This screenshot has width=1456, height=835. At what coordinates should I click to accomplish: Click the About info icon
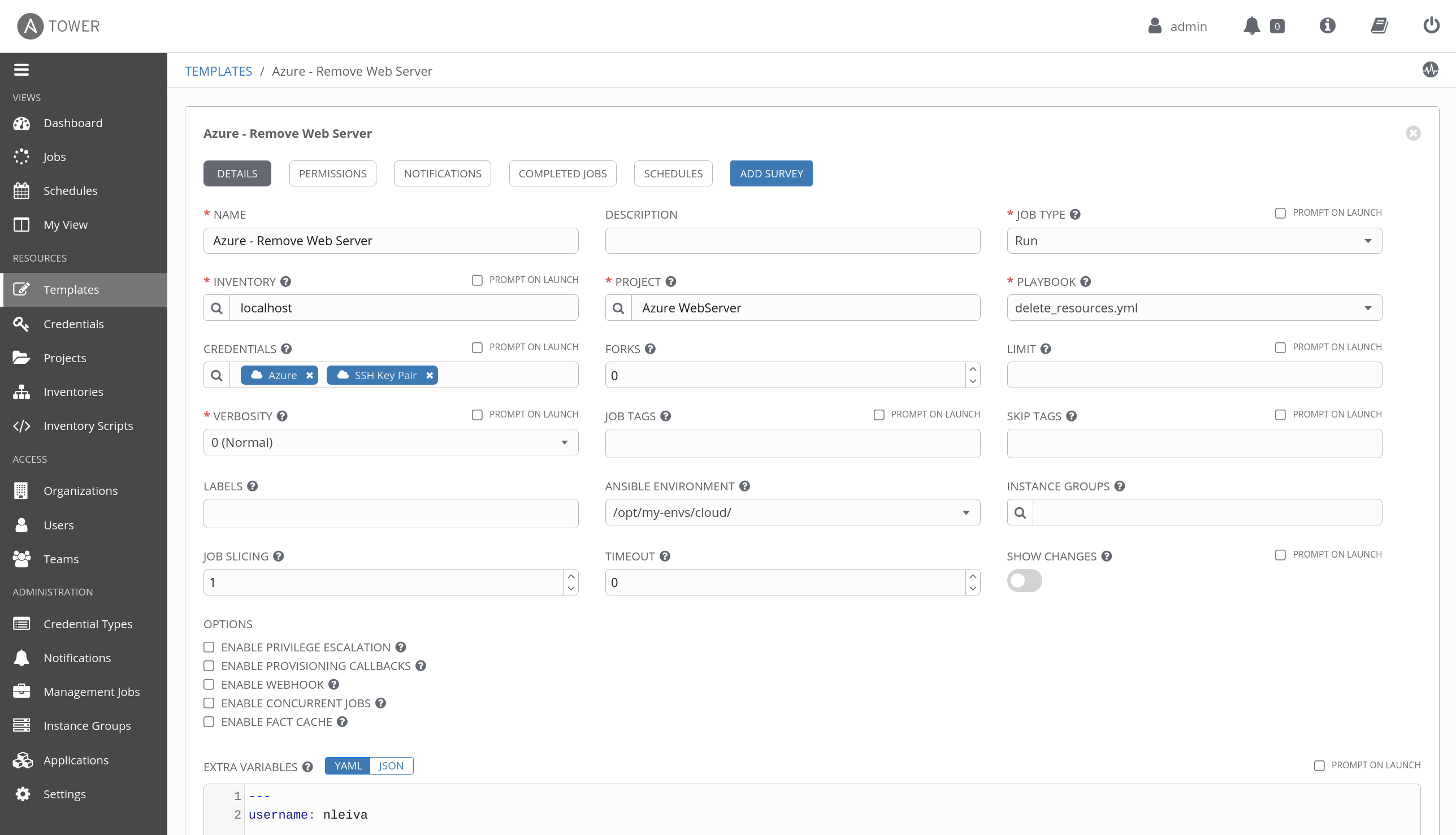tap(1327, 26)
